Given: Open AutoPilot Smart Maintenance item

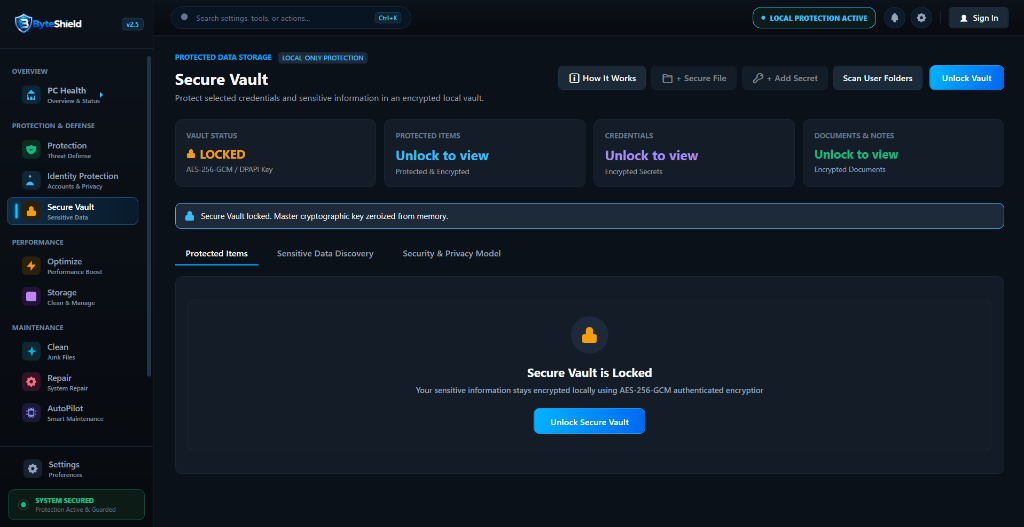Looking at the screenshot, I should click(x=72, y=413).
